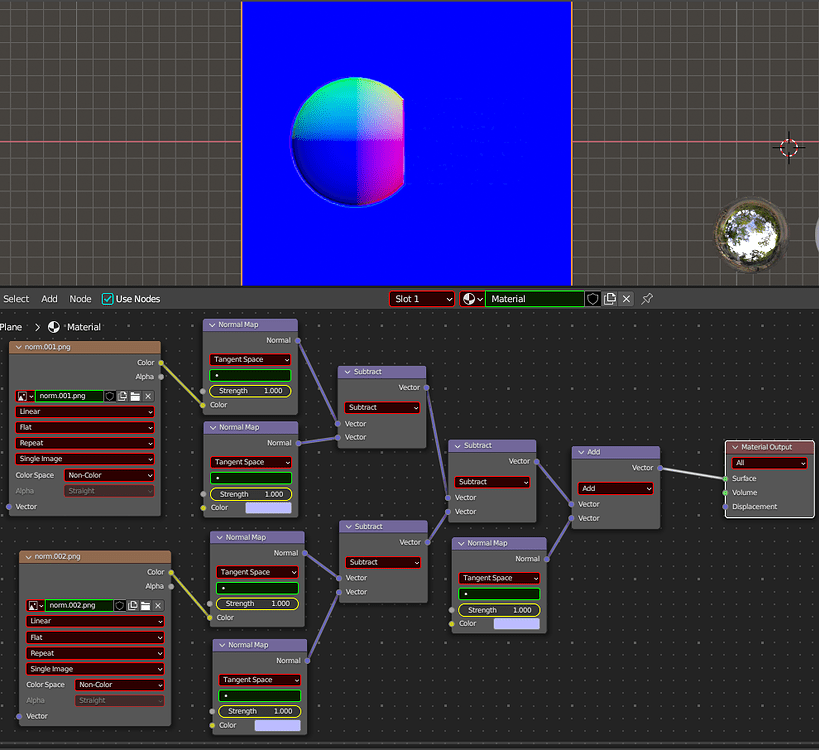Open image browse dropdown in norm.002.png node
This screenshot has height=750, width=819.
(35, 606)
